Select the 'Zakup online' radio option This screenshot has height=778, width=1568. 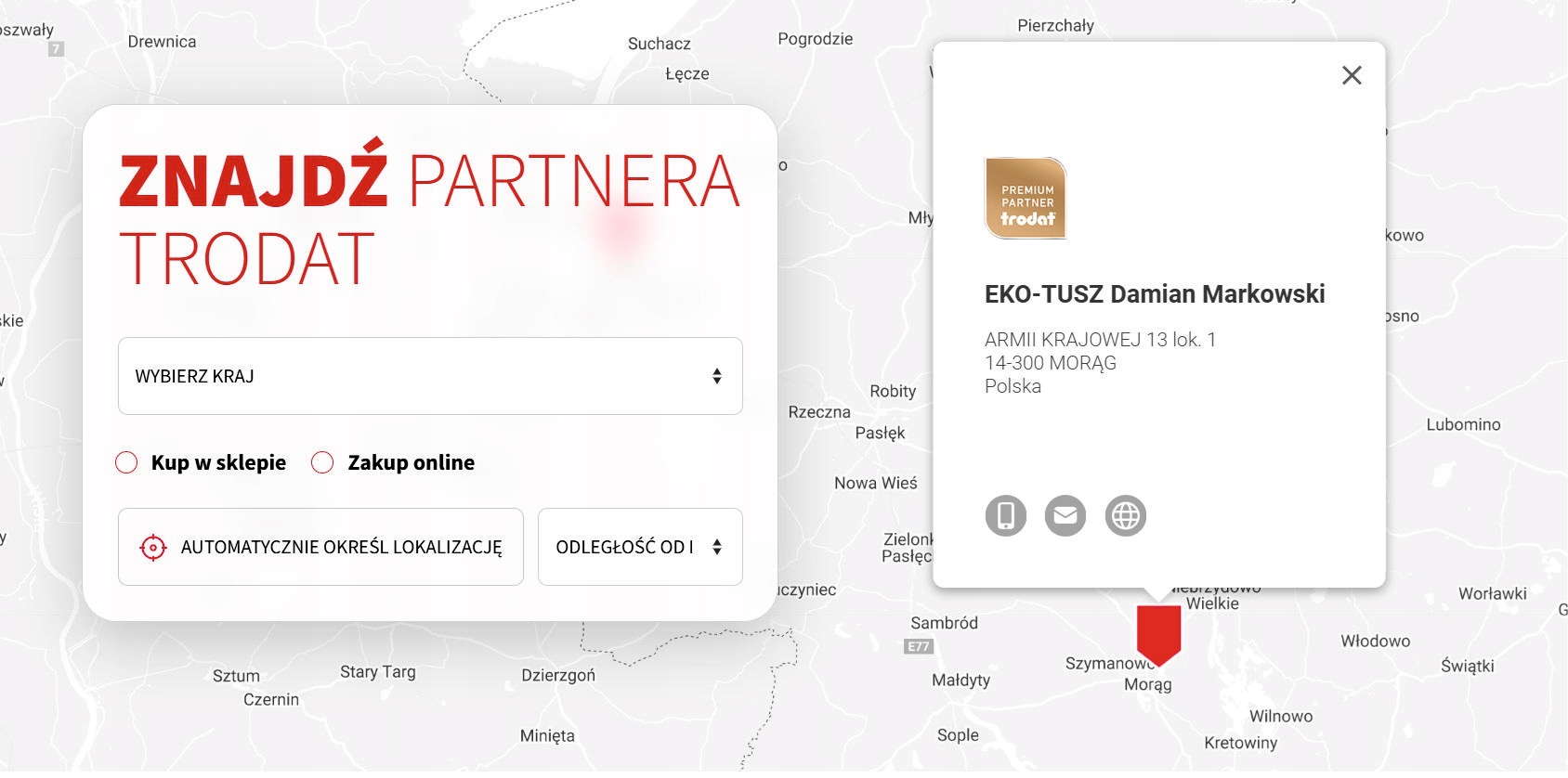(x=322, y=462)
